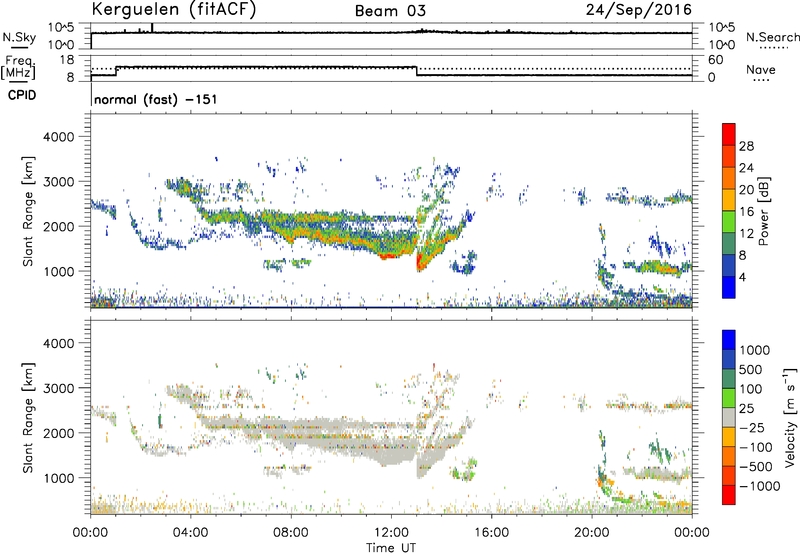This screenshot has height=554, width=800.
Task: Click the '20:00' time tick label
Action: 591,533
